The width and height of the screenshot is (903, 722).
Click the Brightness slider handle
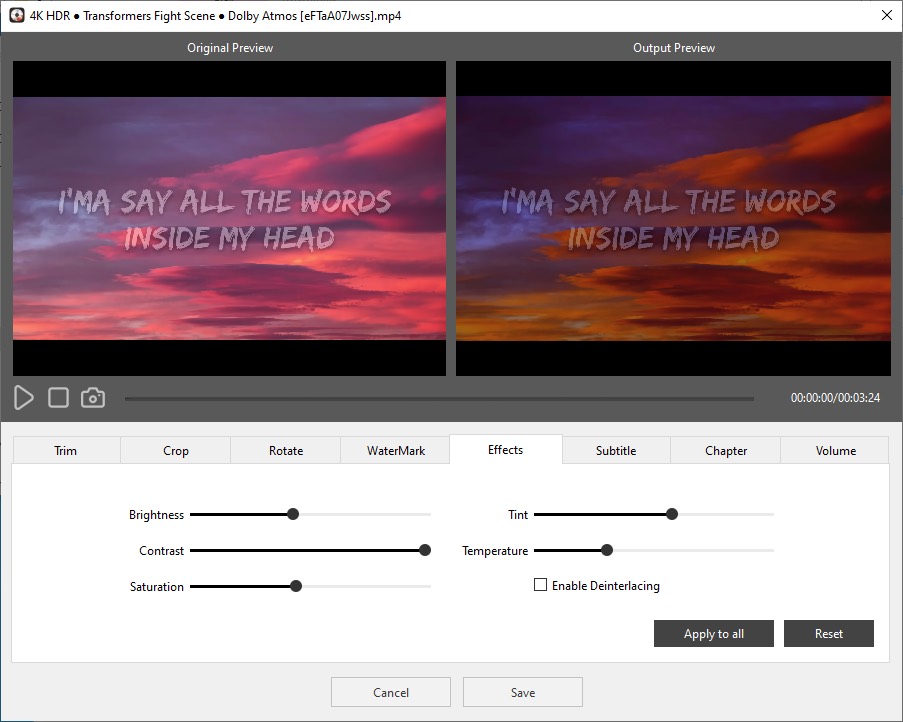[293, 514]
